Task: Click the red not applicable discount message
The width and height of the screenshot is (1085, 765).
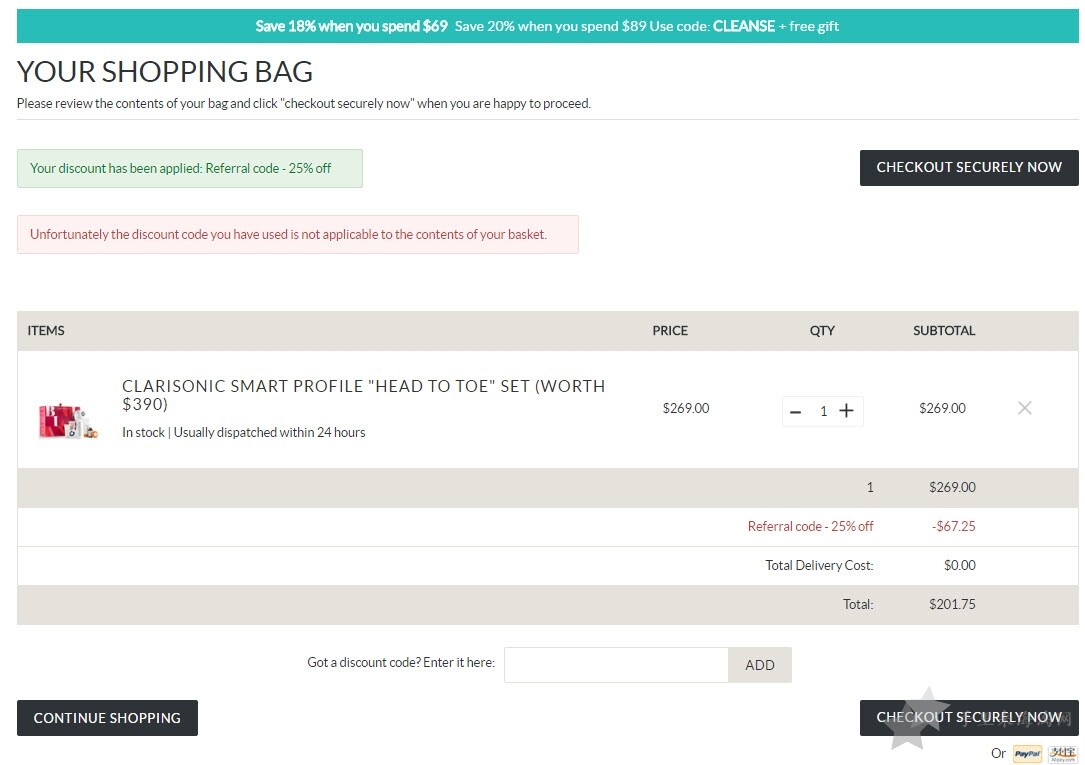Action: tap(298, 234)
